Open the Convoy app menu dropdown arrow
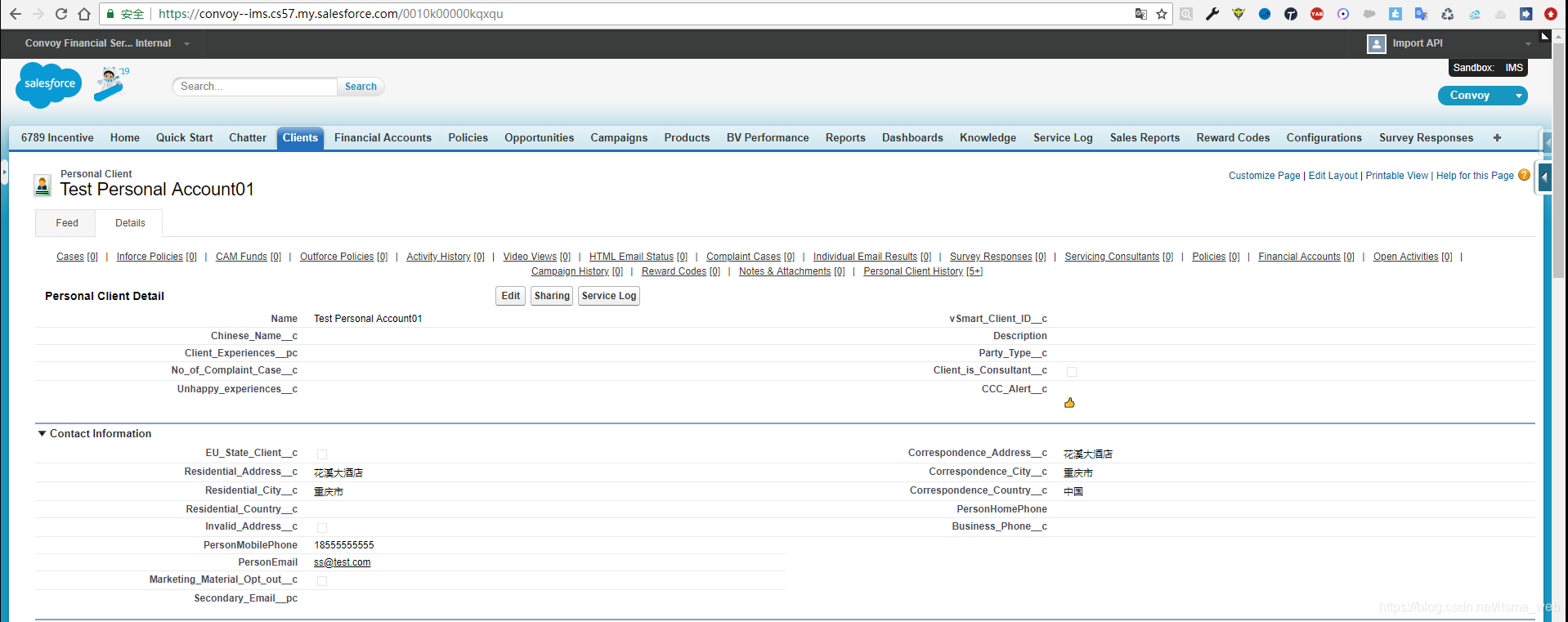This screenshot has width=1568, height=622. [1518, 96]
